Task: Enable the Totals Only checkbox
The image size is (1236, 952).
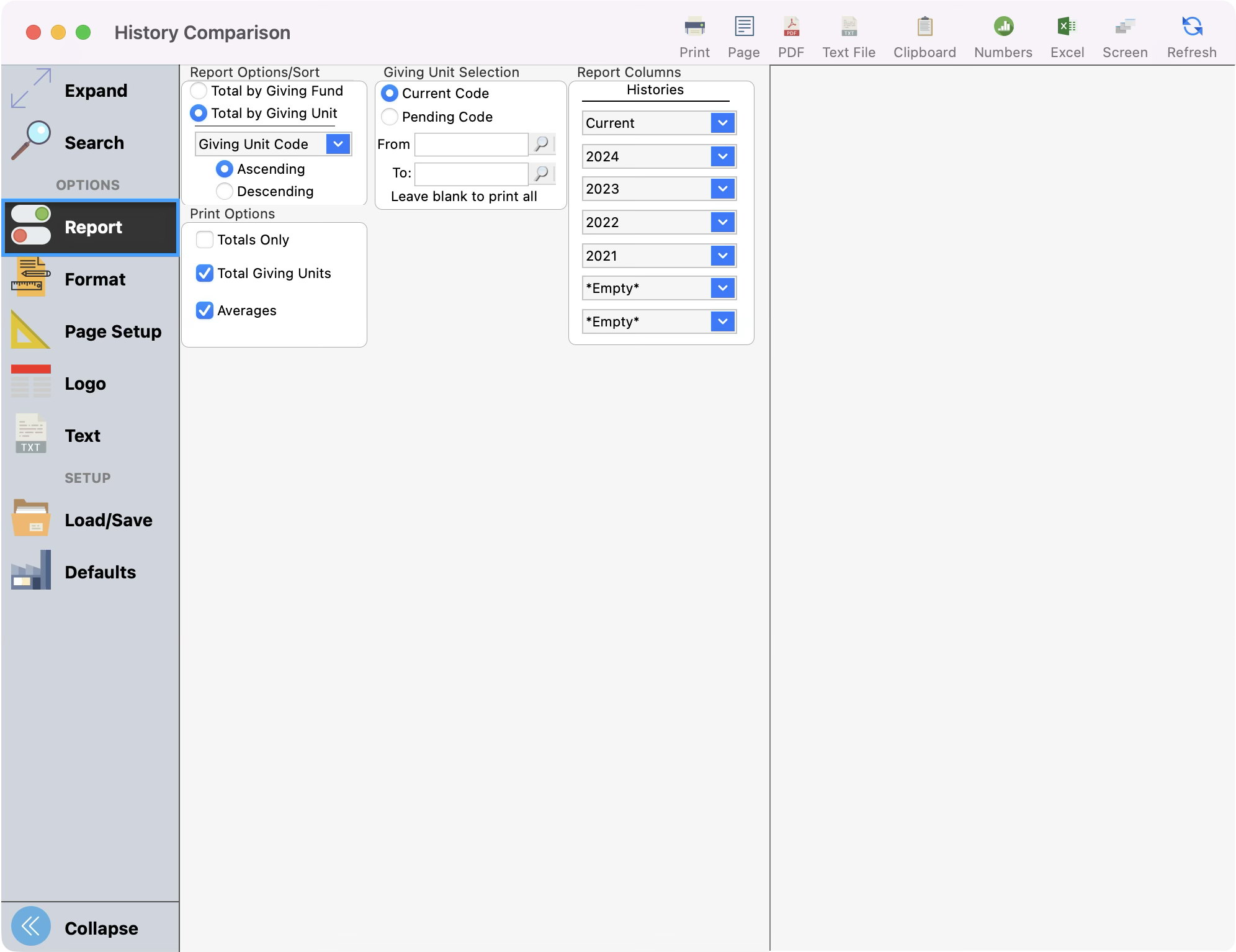Action: [x=205, y=240]
